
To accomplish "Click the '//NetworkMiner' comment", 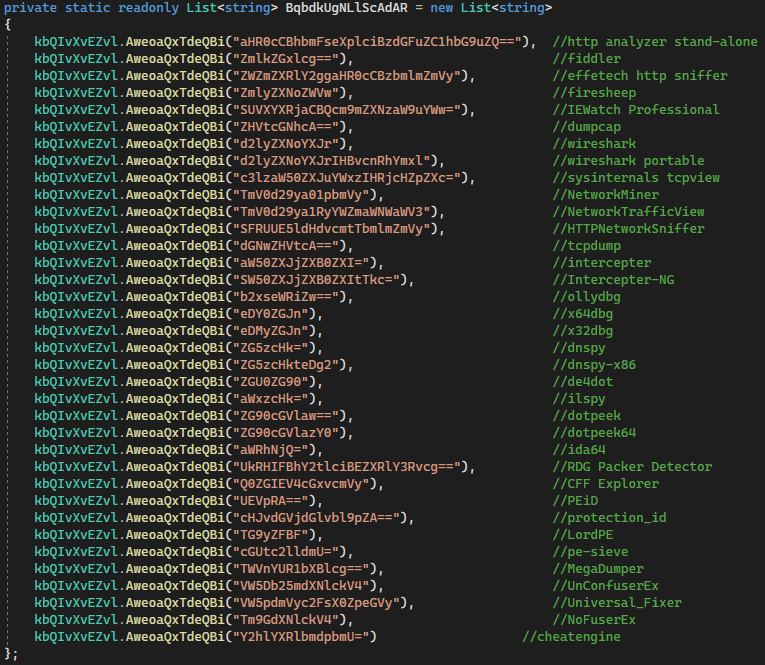I will [x=606, y=195].
